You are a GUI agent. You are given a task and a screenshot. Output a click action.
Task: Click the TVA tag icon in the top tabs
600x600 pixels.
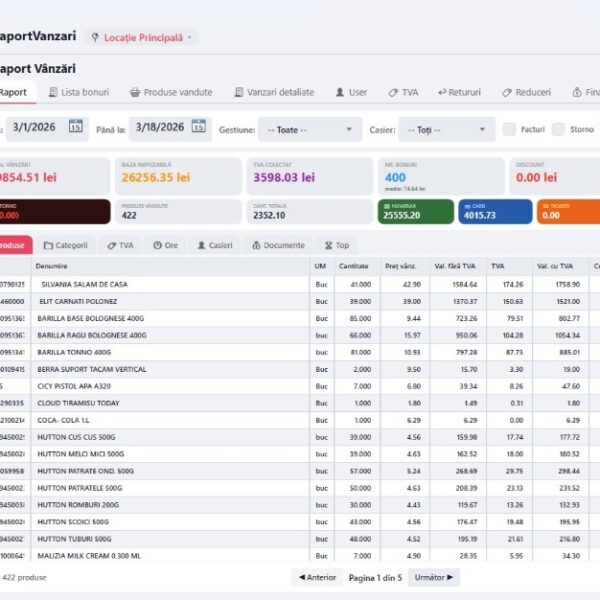tap(393, 93)
